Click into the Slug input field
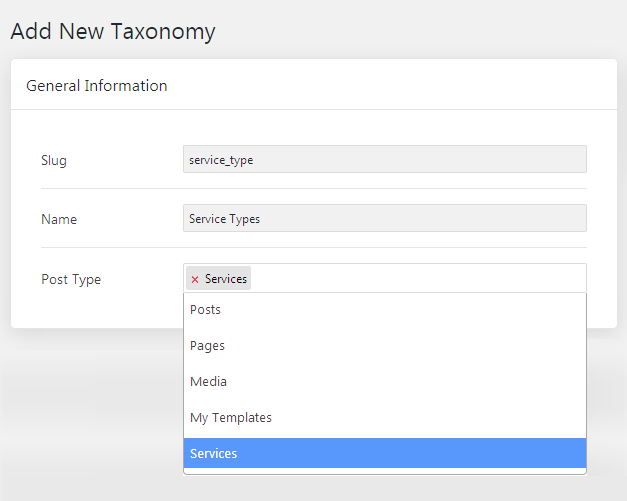The width and height of the screenshot is (627, 501). click(385, 159)
